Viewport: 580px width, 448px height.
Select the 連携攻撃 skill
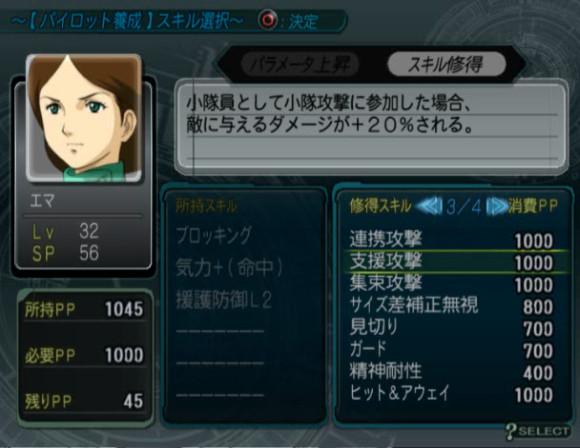(x=452, y=239)
